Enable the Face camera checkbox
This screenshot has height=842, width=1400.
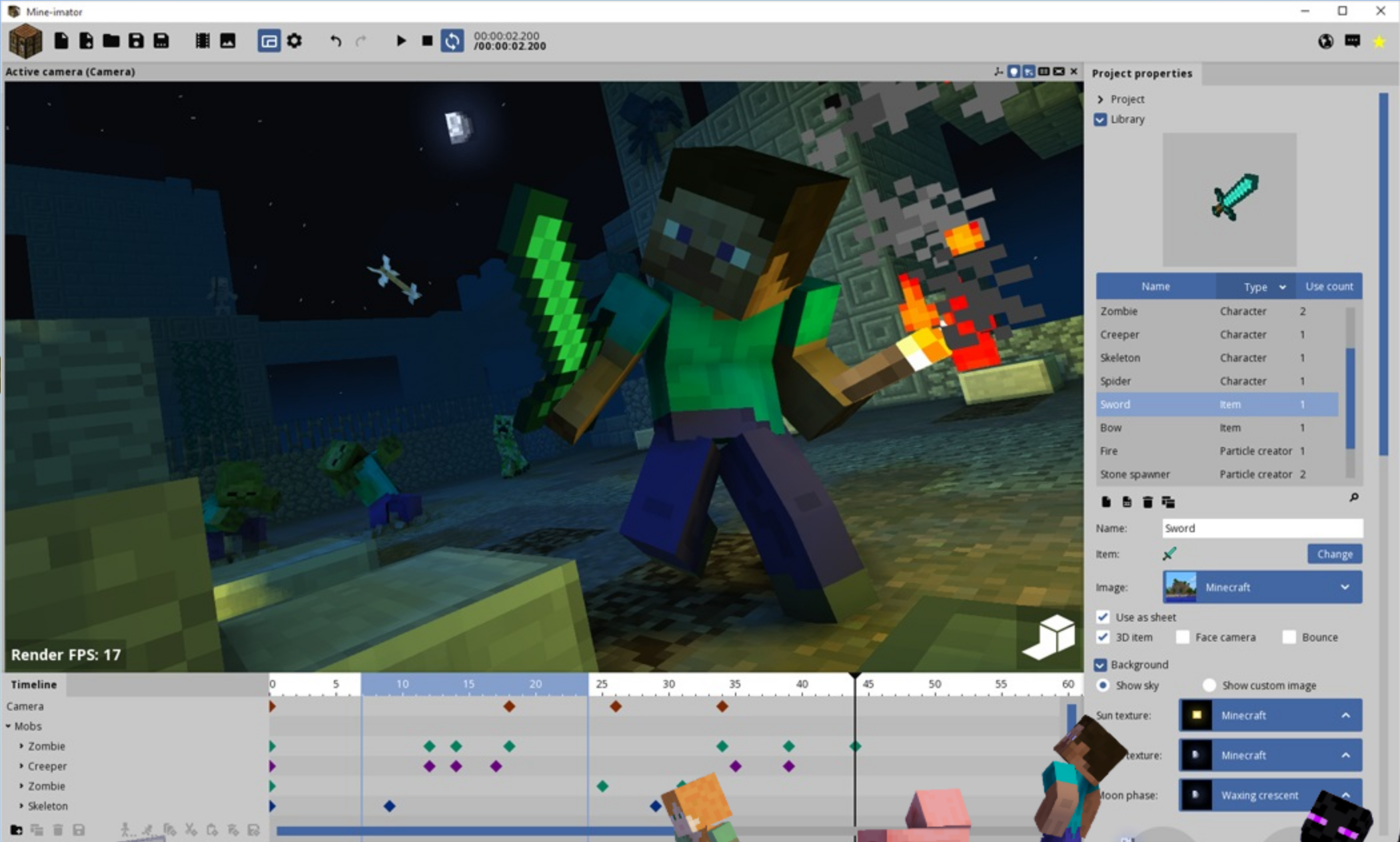[1183, 637]
